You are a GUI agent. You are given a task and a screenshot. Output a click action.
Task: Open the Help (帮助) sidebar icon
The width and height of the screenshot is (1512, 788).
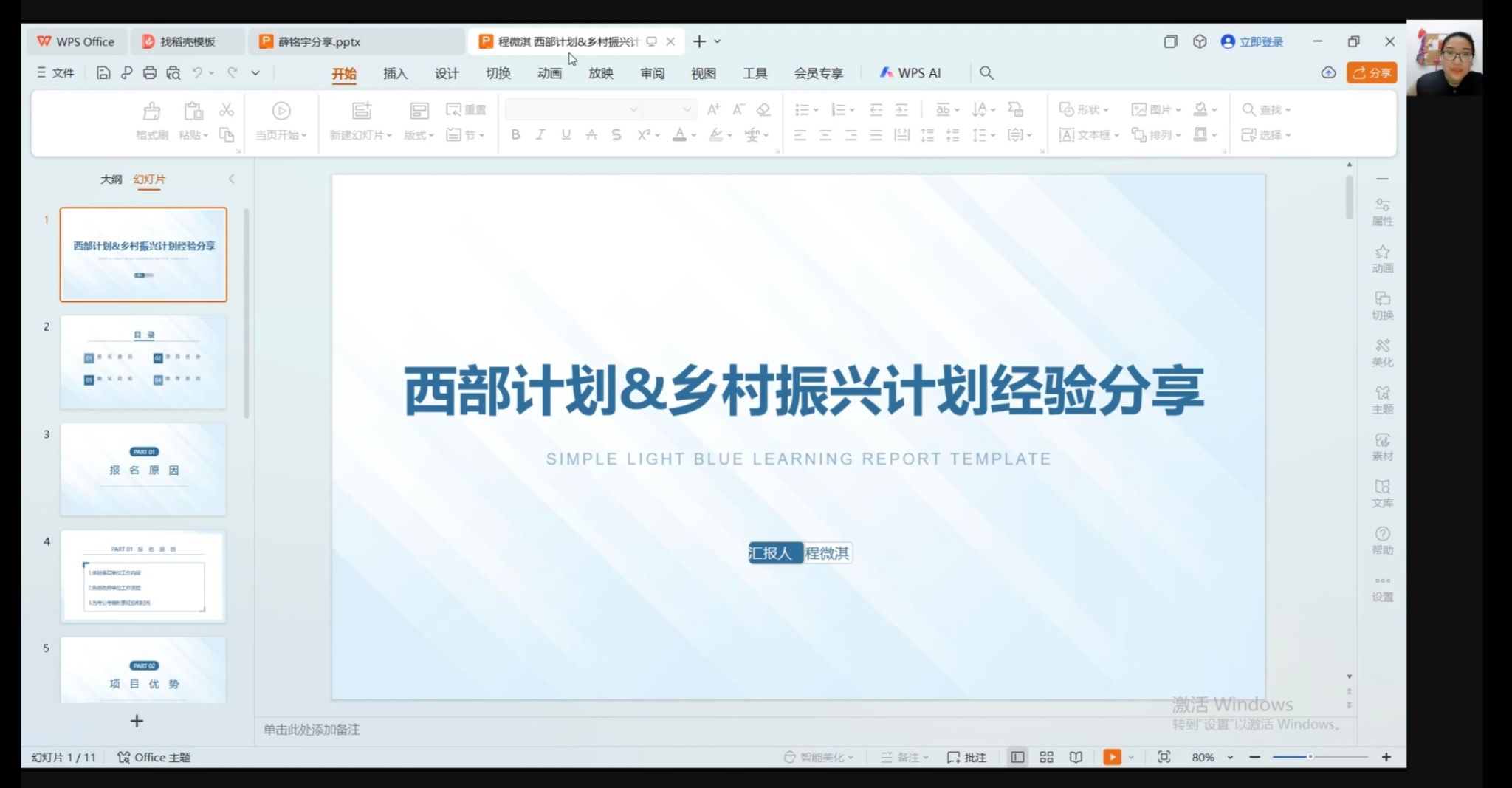(x=1382, y=541)
